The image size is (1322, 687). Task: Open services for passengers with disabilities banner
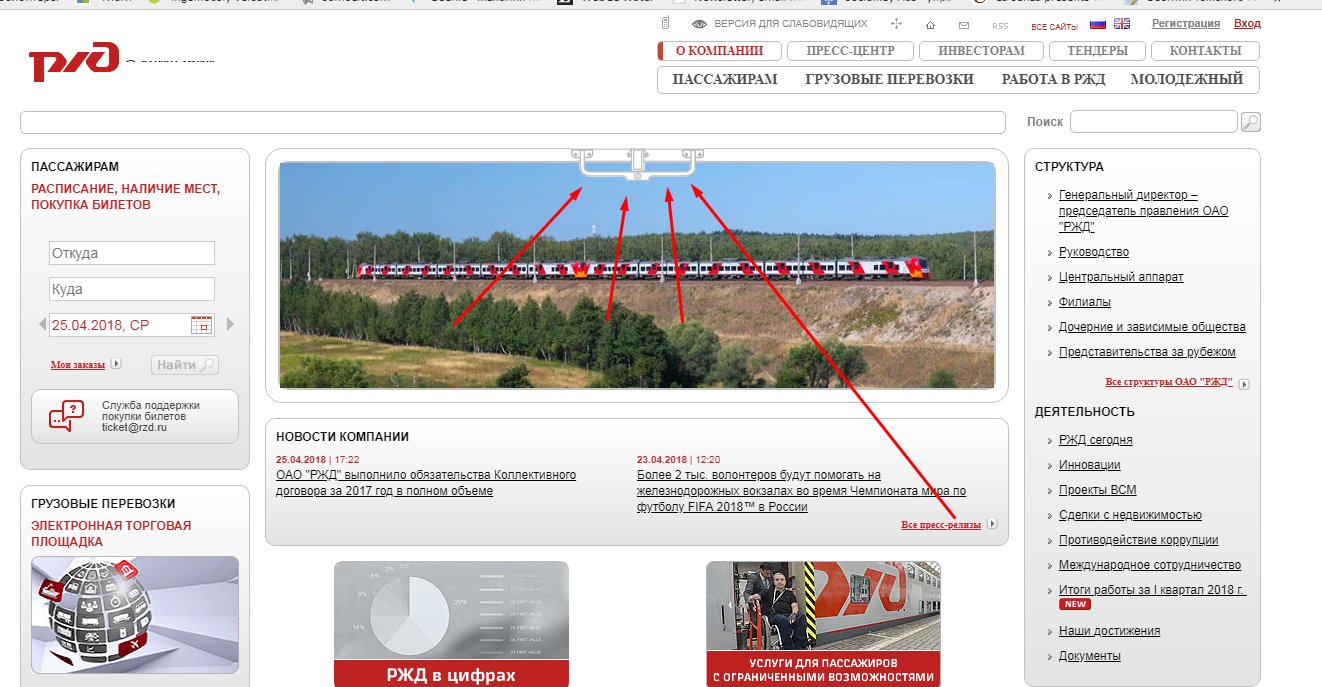[823, 624]
